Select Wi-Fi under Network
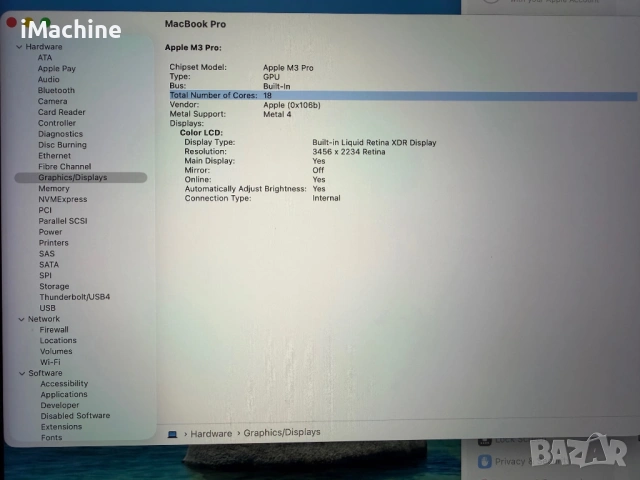Viewport: 640px width, 480px height. [50, 362]
